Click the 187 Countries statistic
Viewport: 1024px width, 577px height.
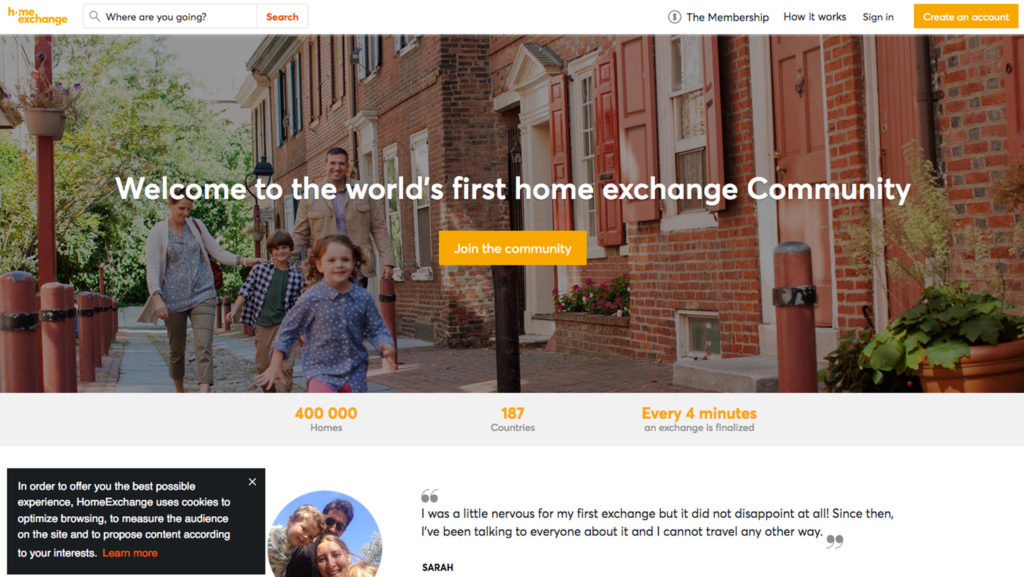[513, 419]
